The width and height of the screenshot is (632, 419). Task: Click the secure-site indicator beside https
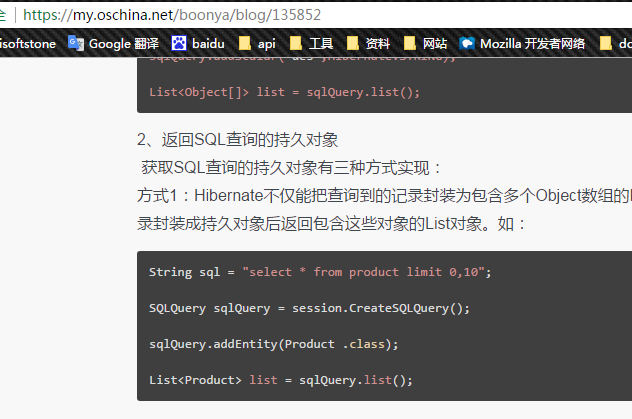point(5,15)
